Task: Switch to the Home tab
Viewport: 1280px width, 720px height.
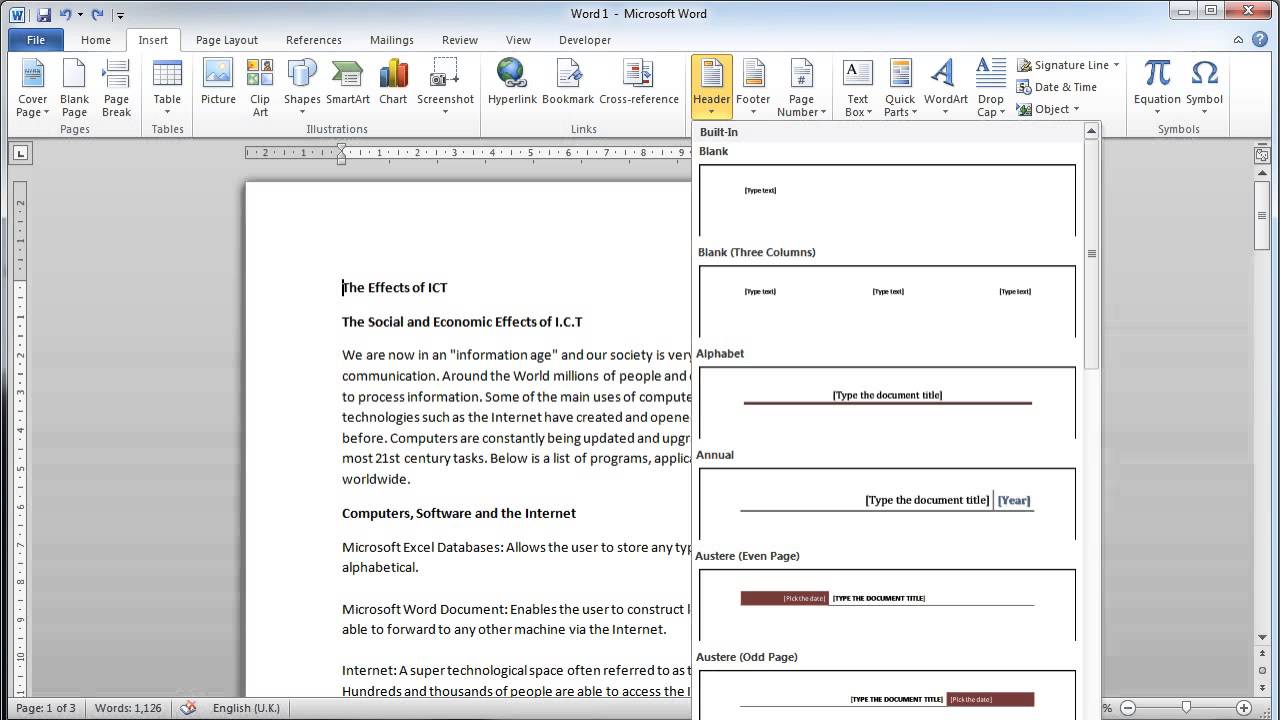Action: [96, 40]
